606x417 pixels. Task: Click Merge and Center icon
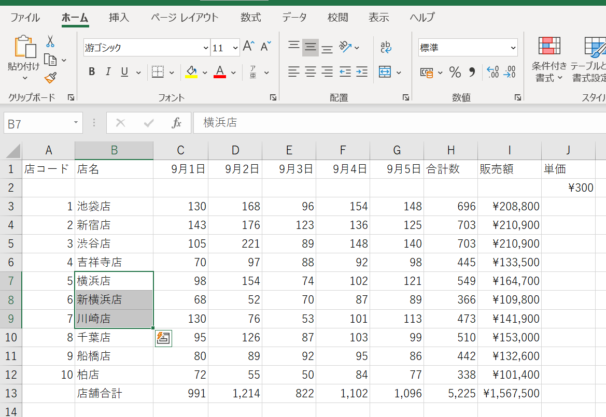pyautogui.click(x=385, y=72)
